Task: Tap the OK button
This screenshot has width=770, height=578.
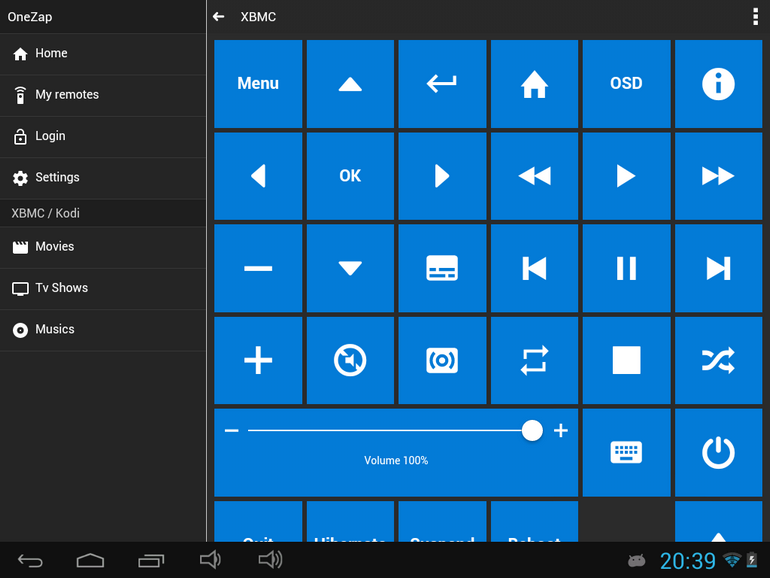Action: (x=350, y=176)
